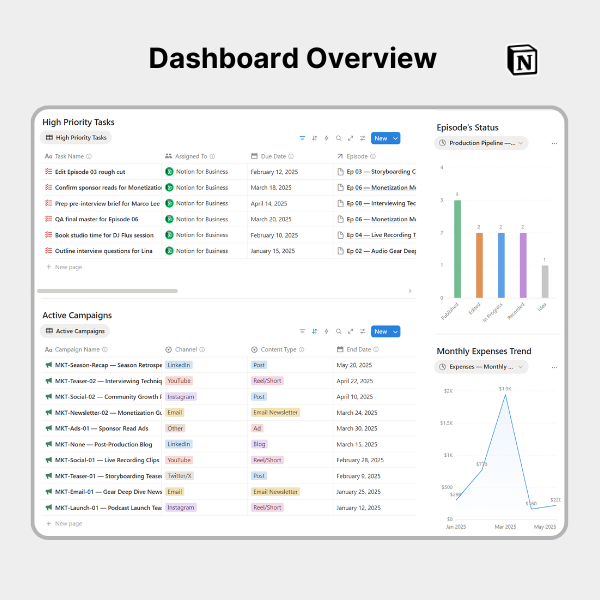Click info icon beside Campaign Name column
This screenshot has height=600, width=600.
click(105, 350)
